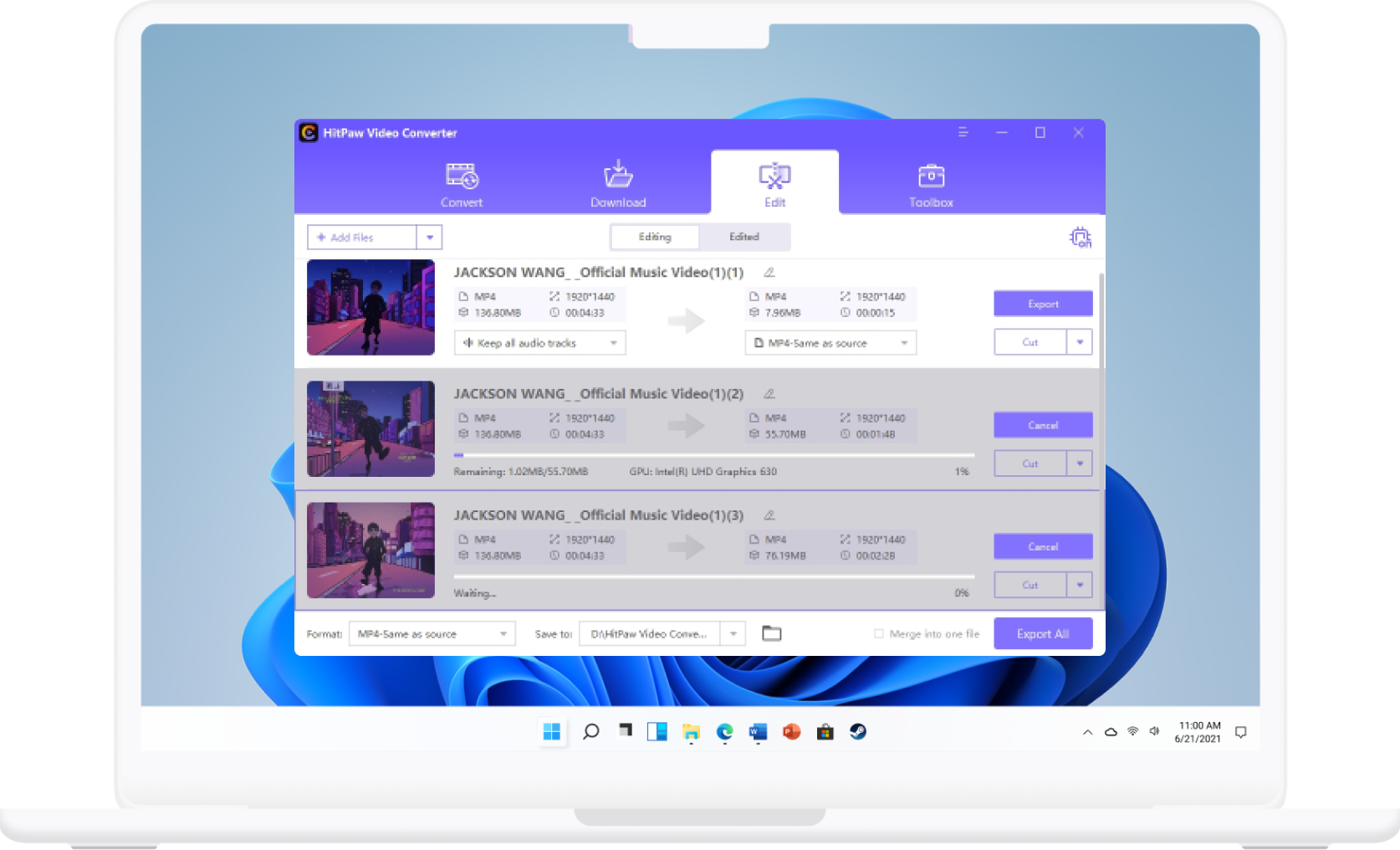This screenshot has height=850, width=1400.
Task: Open Task View on the taskbar
Action: click(x=624, y=732)
